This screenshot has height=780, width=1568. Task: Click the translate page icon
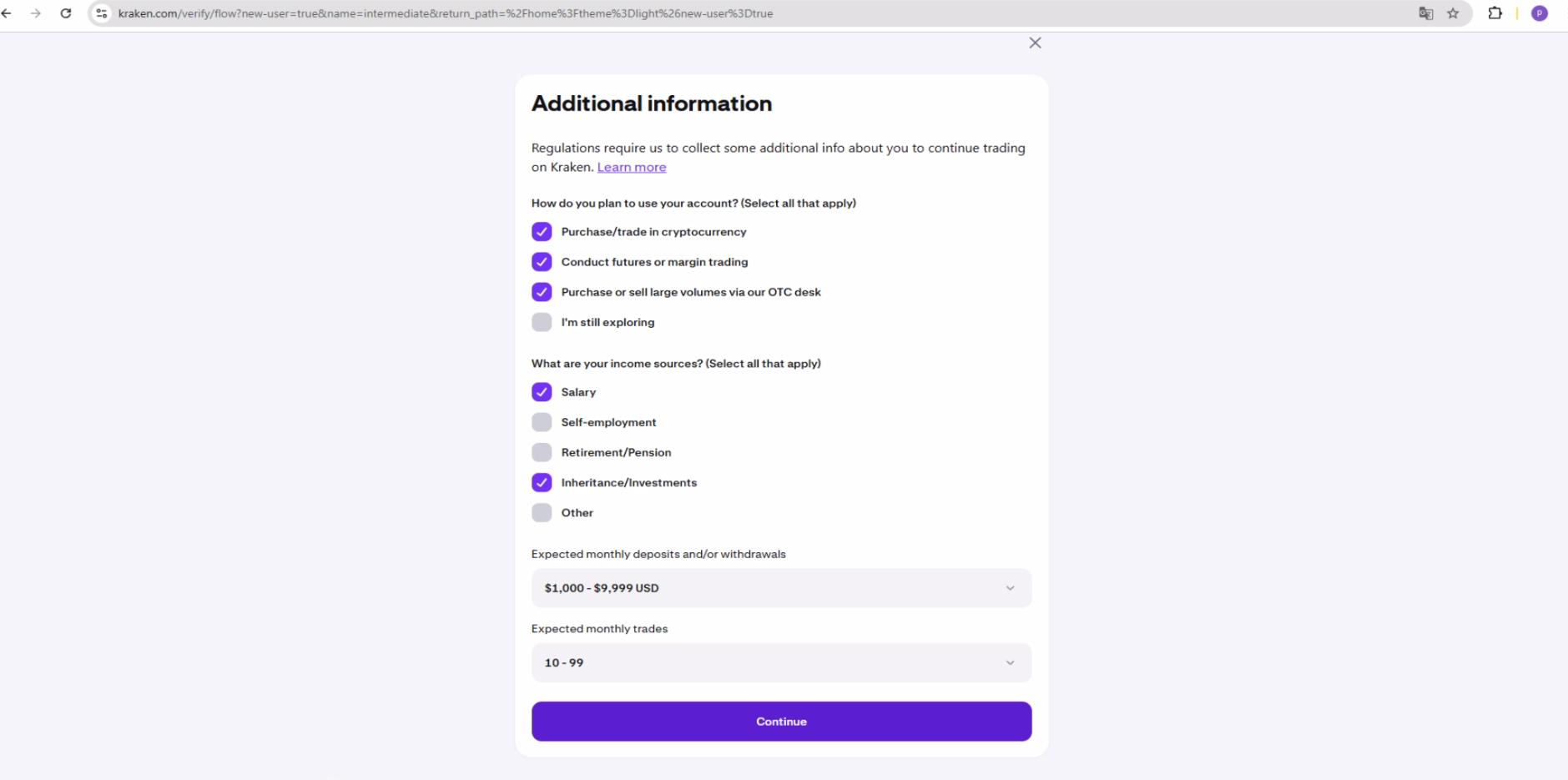tap(1425, 13)
